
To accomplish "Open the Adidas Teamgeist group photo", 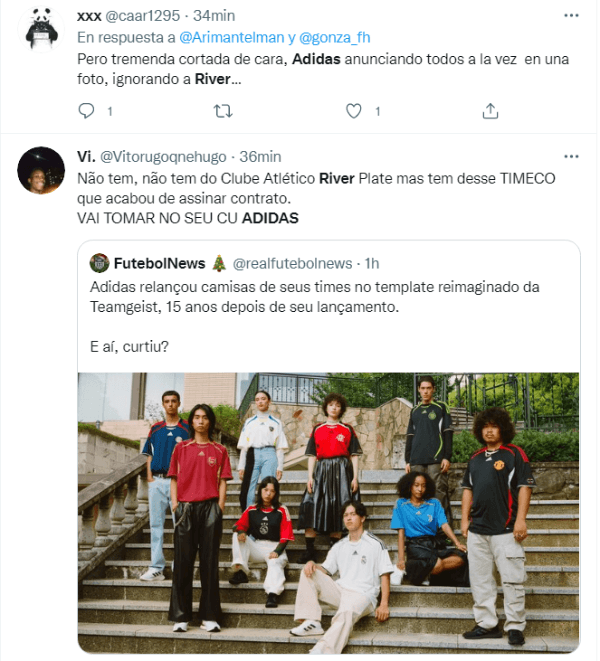I will coord(328,512).
